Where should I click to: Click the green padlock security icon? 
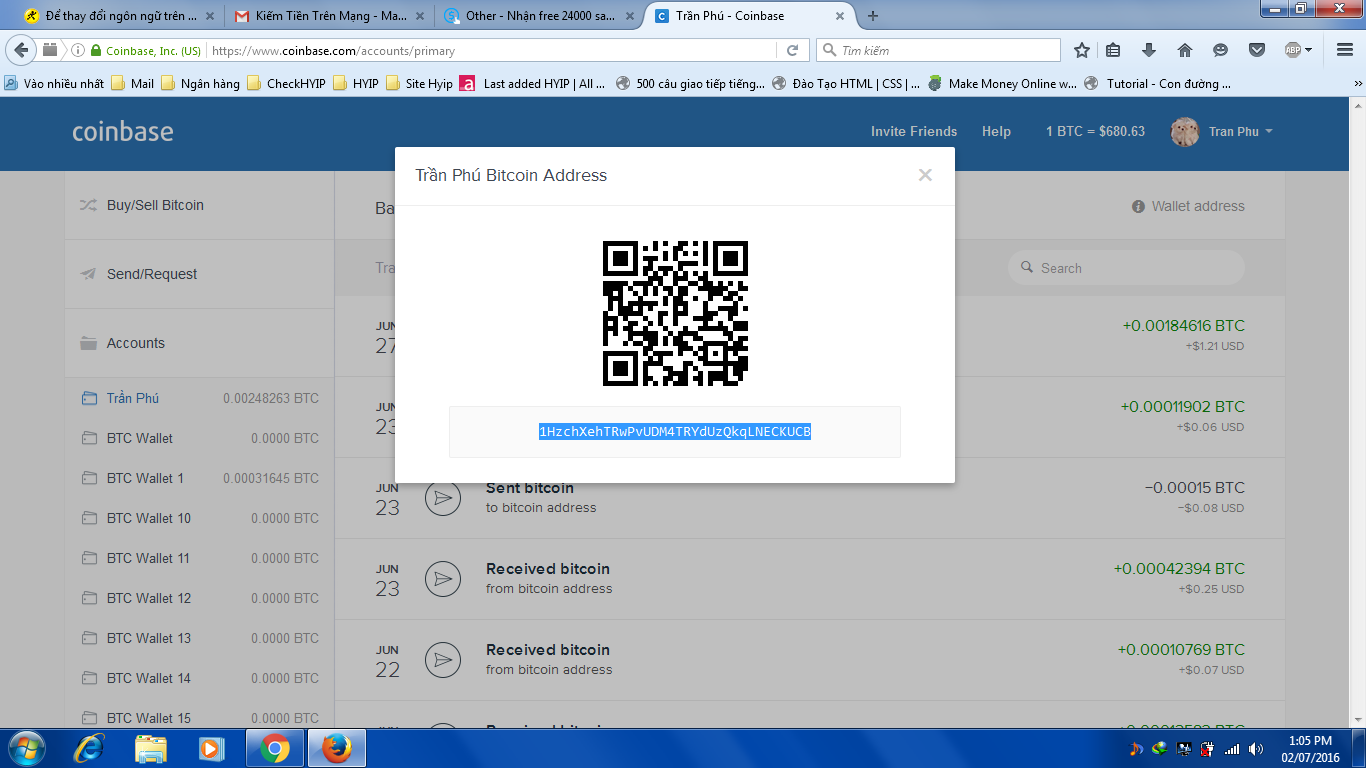(96, 50)
